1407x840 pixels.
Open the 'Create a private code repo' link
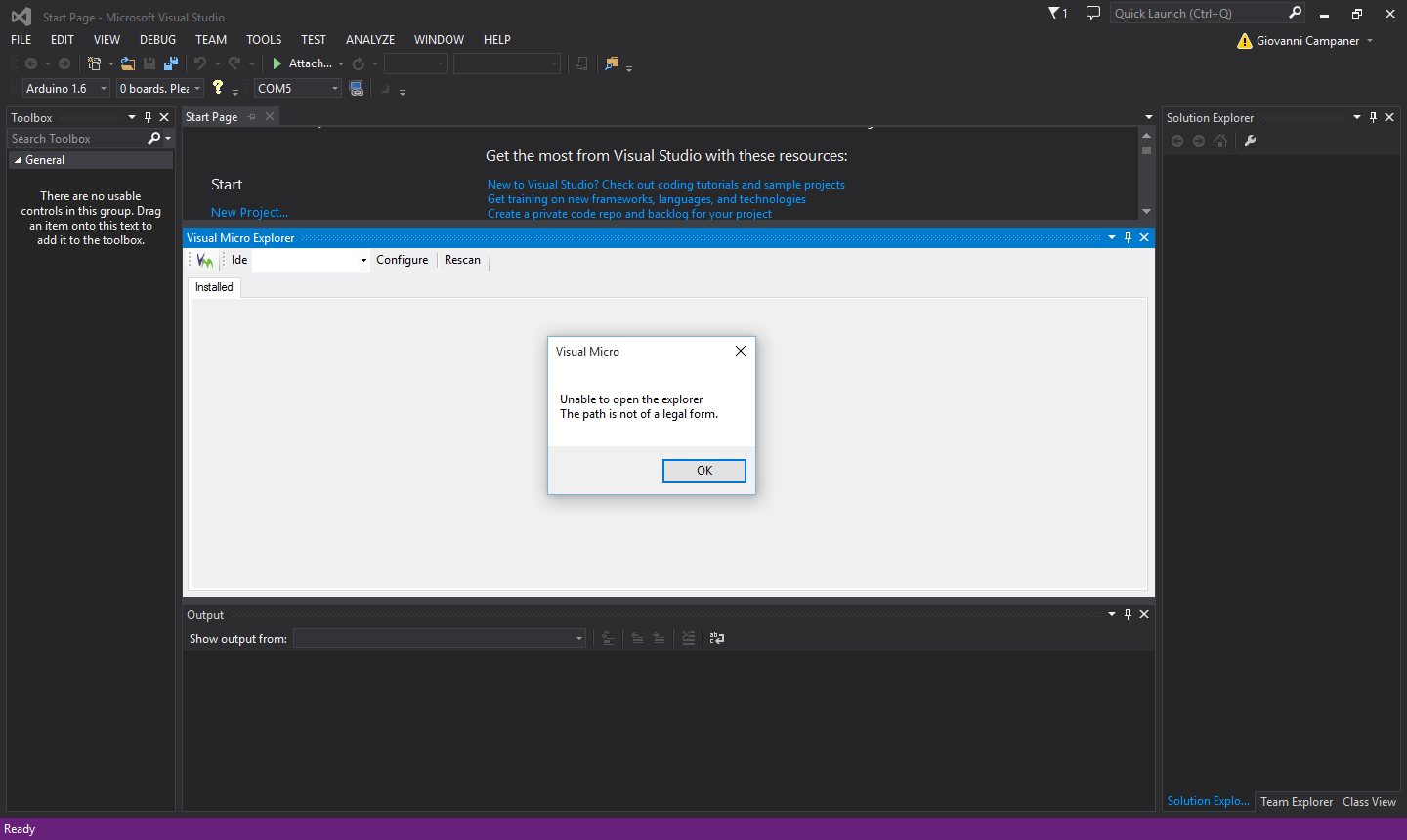629,214
